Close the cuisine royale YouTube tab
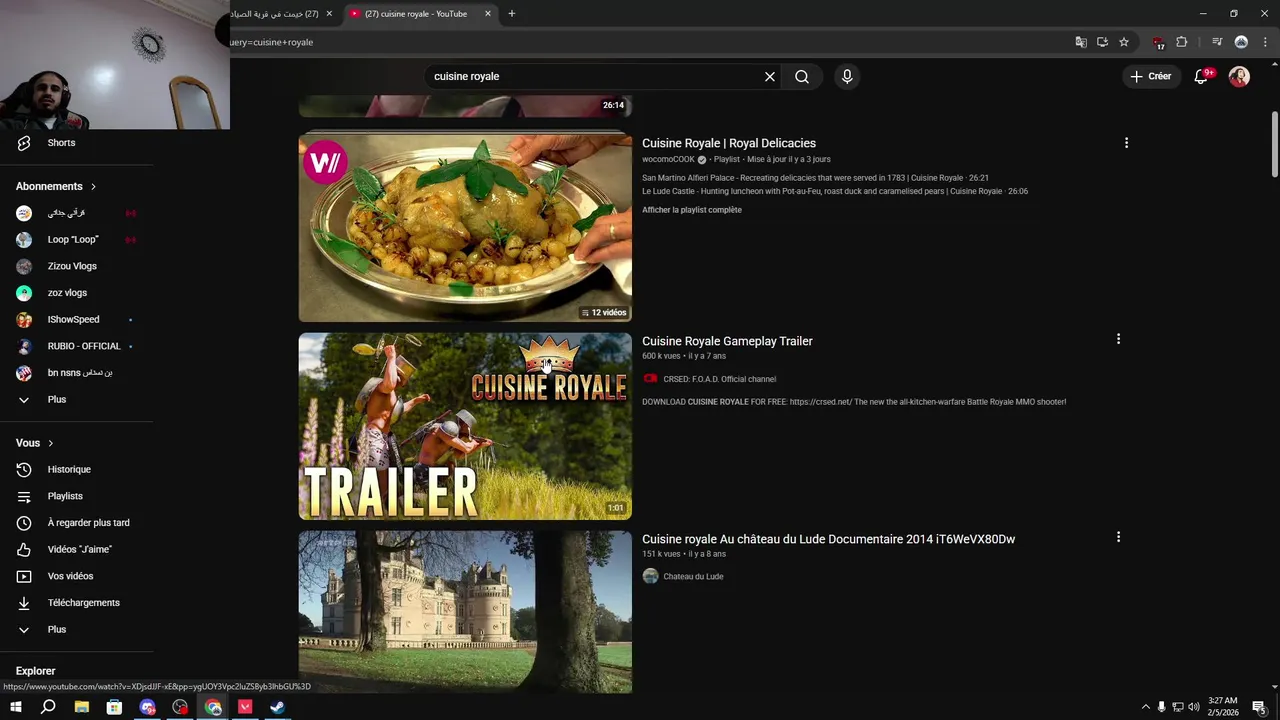1280x720 pixels. coord(488,14)
